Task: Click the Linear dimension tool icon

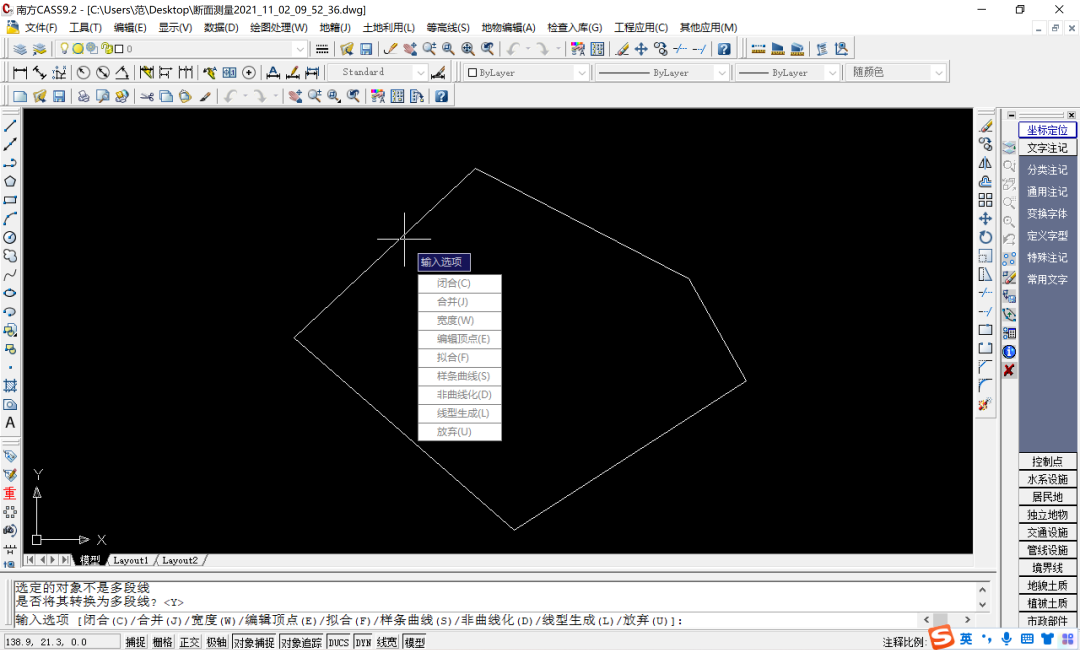Action: (20, 72)
